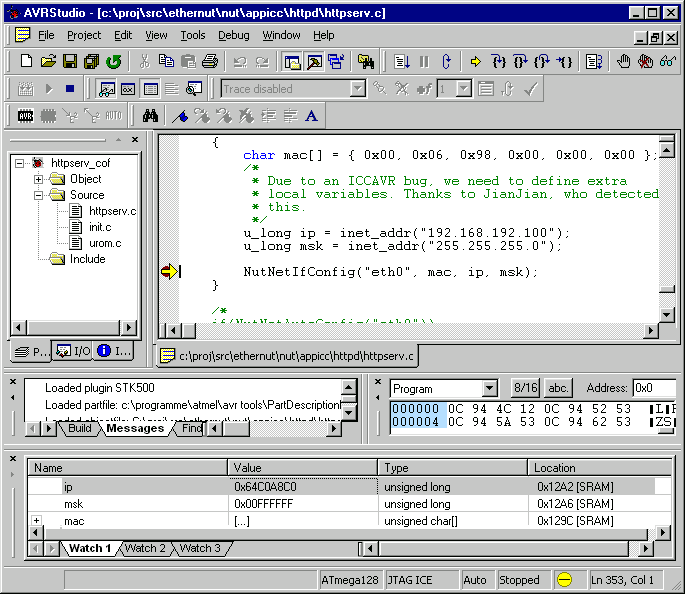The image size is (685, 594).
Task: Print the document with printer icon
Action: pyautogui.click(x=210, y=62)
